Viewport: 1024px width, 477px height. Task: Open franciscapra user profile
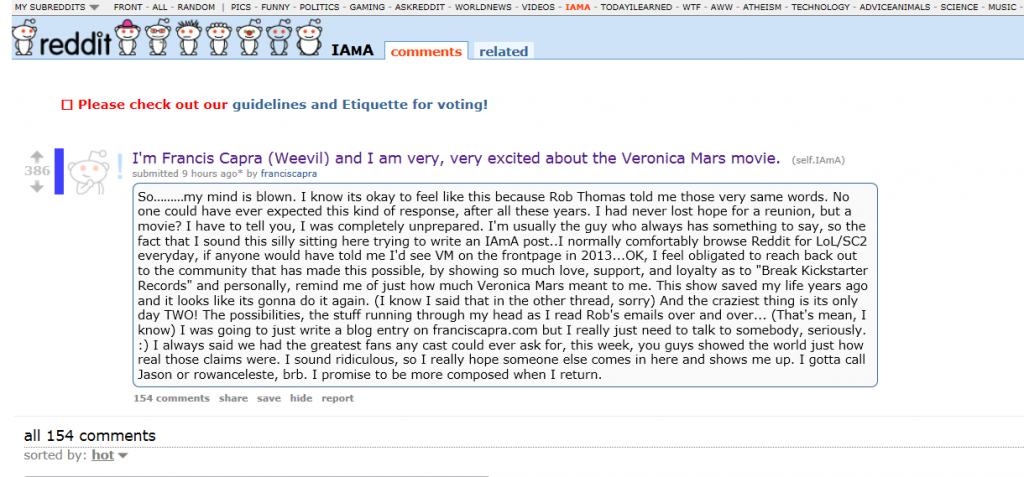289,174
